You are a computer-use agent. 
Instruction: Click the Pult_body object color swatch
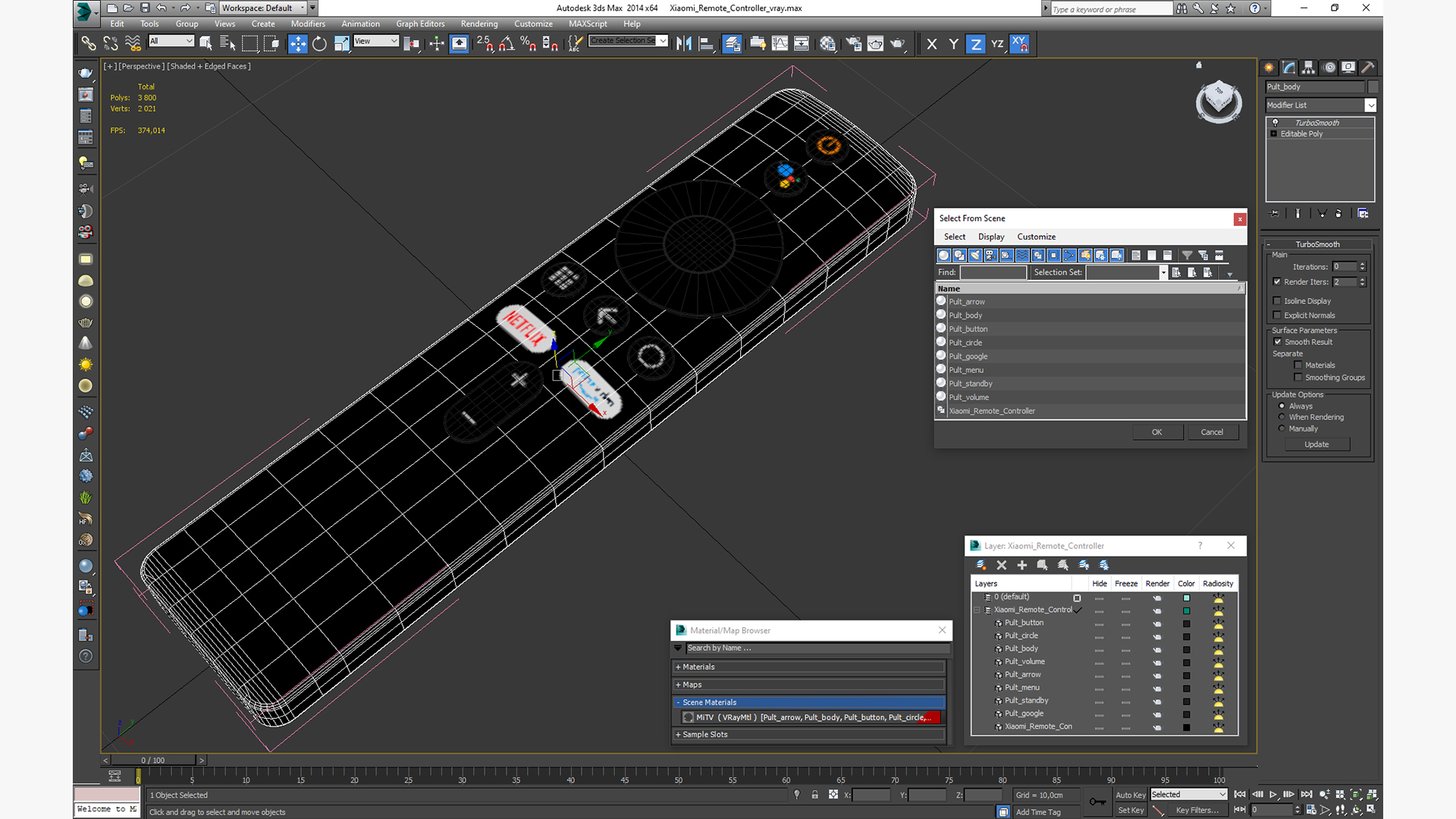(x=1373, y=86)
